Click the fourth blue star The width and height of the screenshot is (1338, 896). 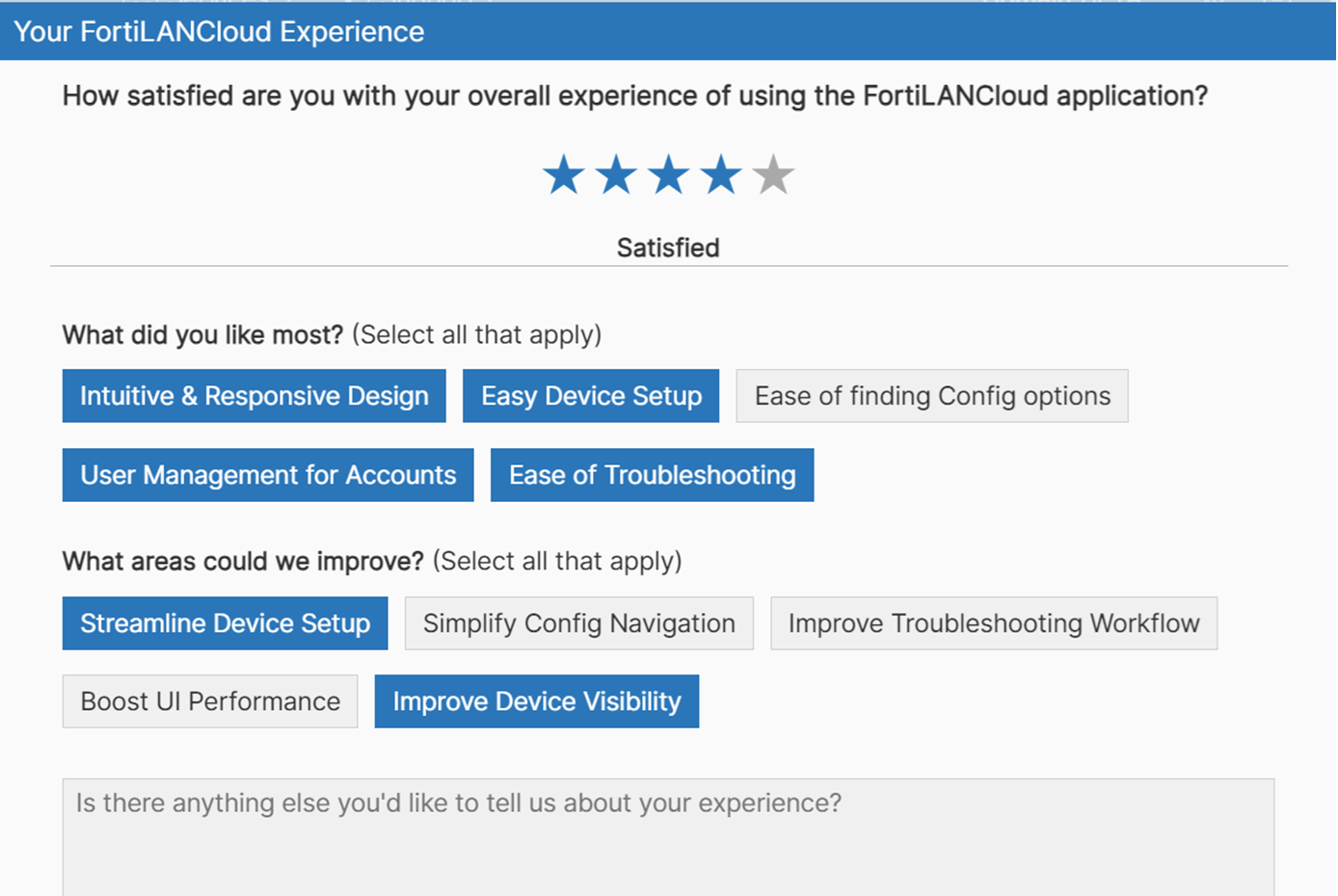click(720, 173)
